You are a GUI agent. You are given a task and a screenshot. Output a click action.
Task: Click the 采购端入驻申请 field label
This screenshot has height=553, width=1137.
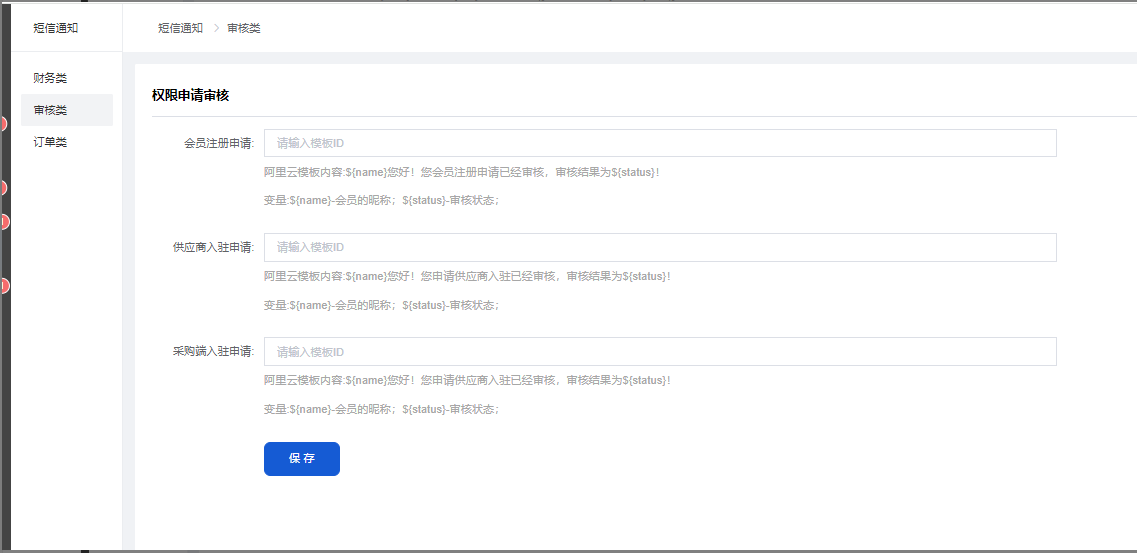click(212, 352)
